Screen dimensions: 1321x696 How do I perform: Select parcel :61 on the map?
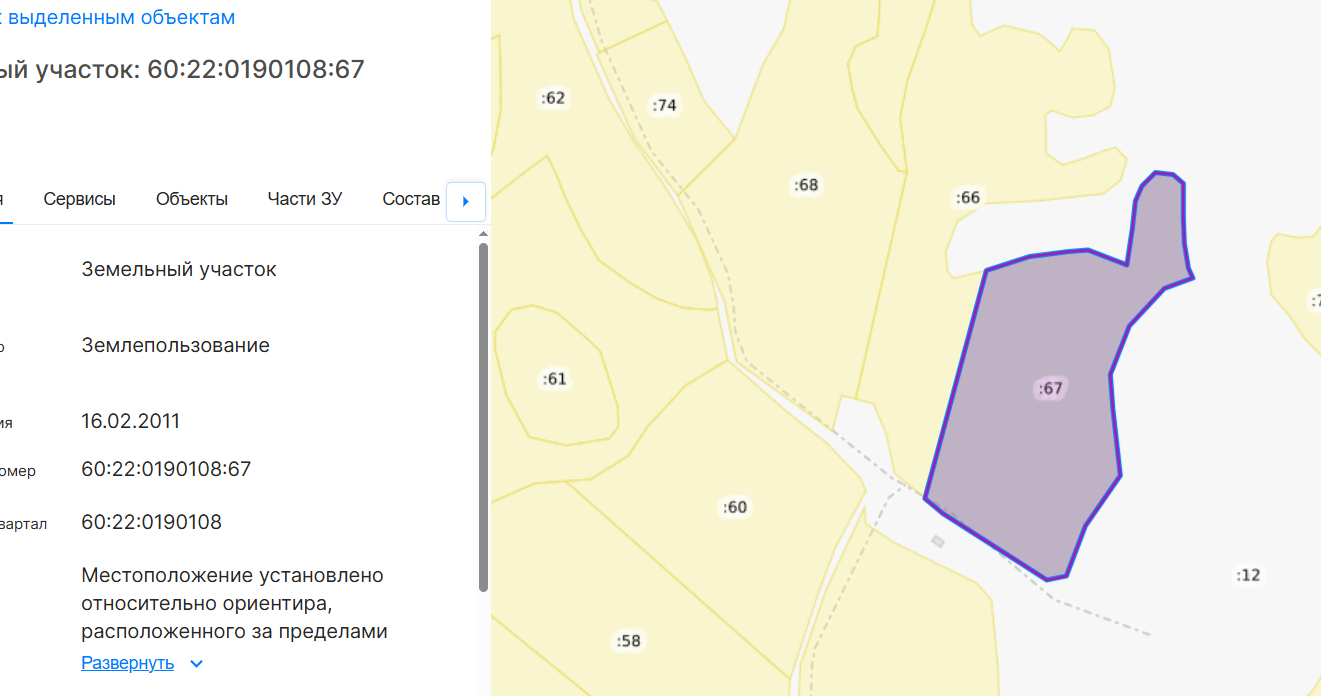(x=554, y=379)
